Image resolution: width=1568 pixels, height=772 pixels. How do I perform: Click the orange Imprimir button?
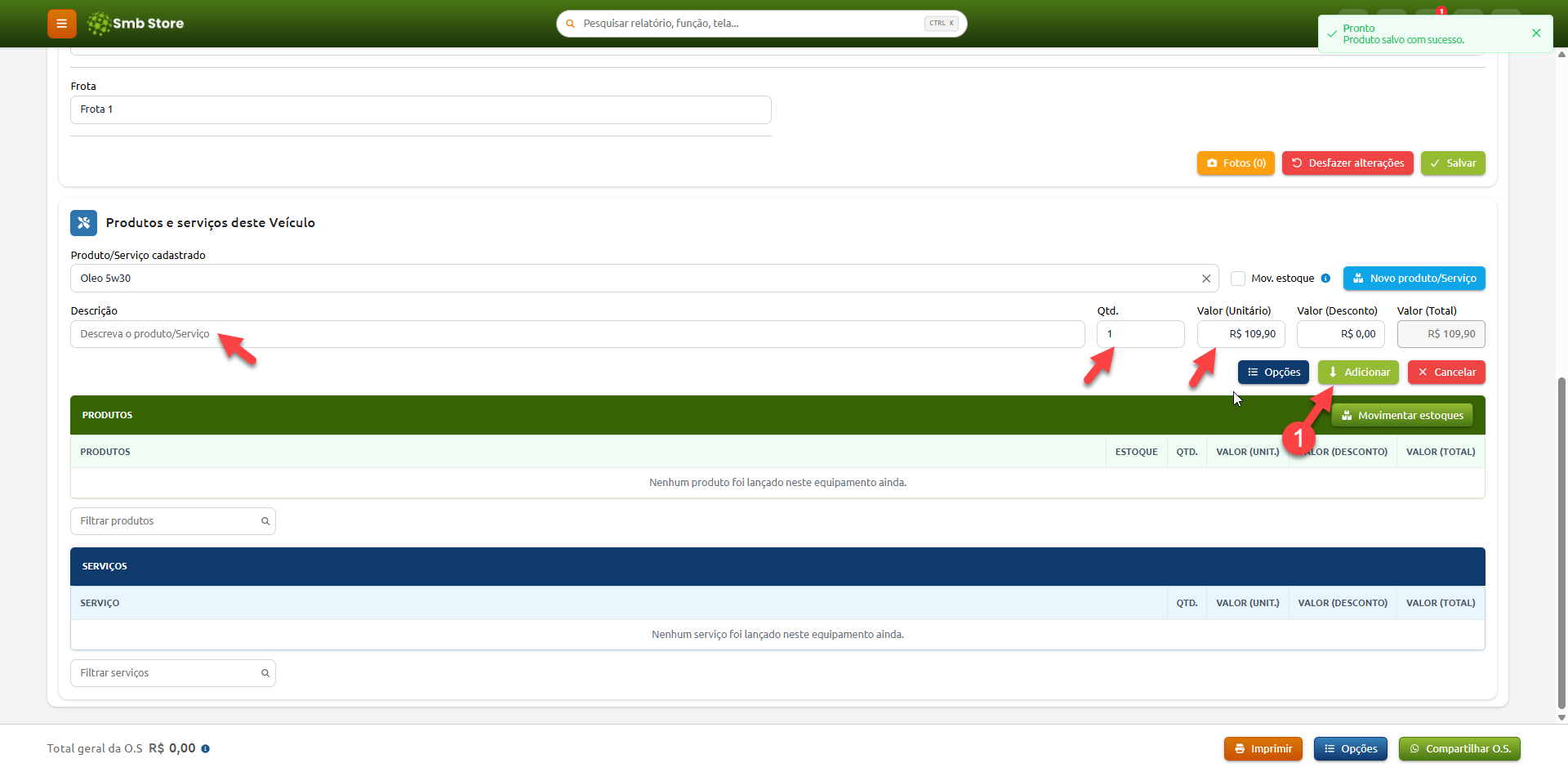(x=1263, y=749)
